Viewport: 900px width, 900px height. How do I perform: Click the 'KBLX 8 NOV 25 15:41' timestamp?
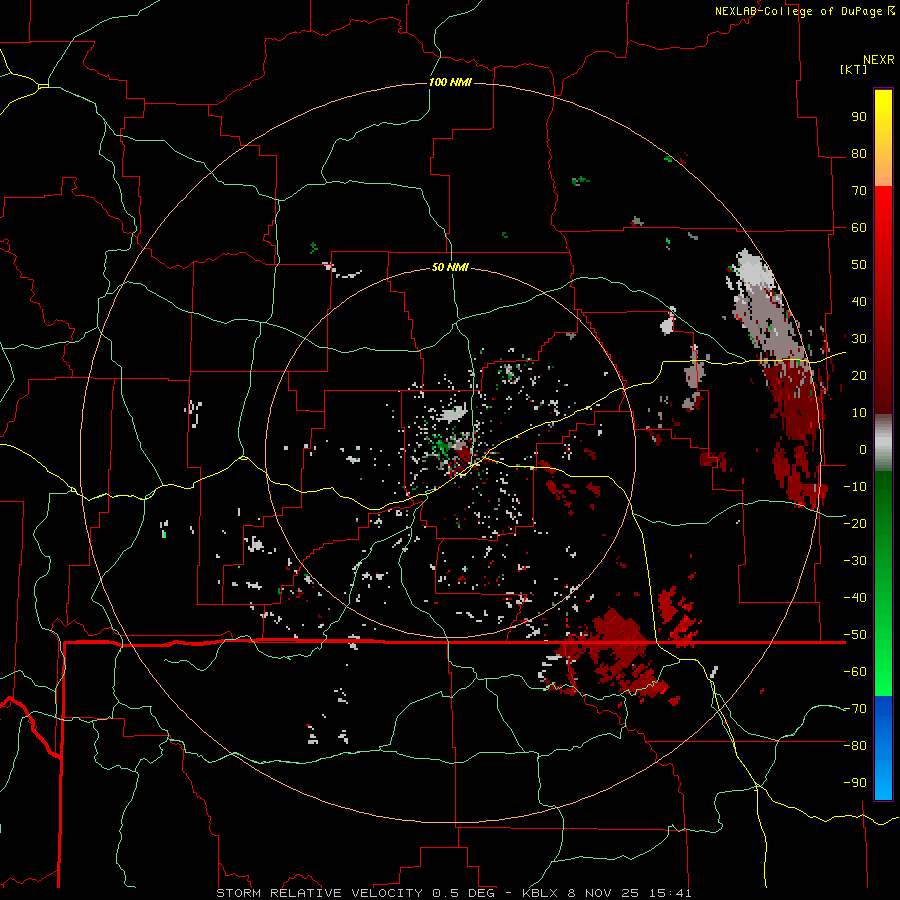point(607,893)
